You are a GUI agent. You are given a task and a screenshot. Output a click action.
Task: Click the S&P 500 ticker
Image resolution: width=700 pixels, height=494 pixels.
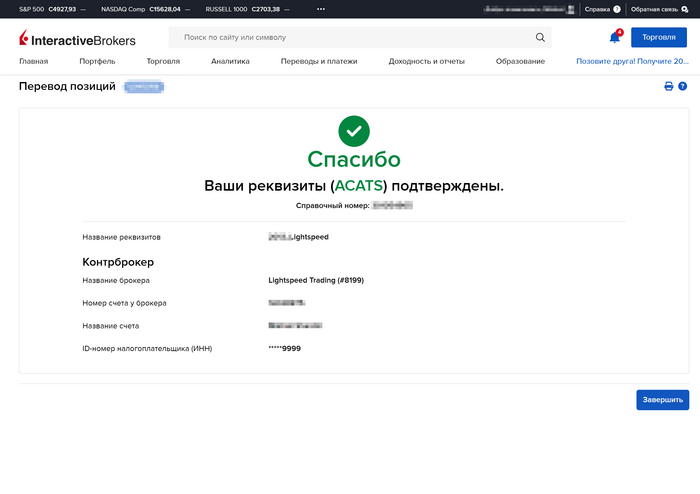coord(52,9)
